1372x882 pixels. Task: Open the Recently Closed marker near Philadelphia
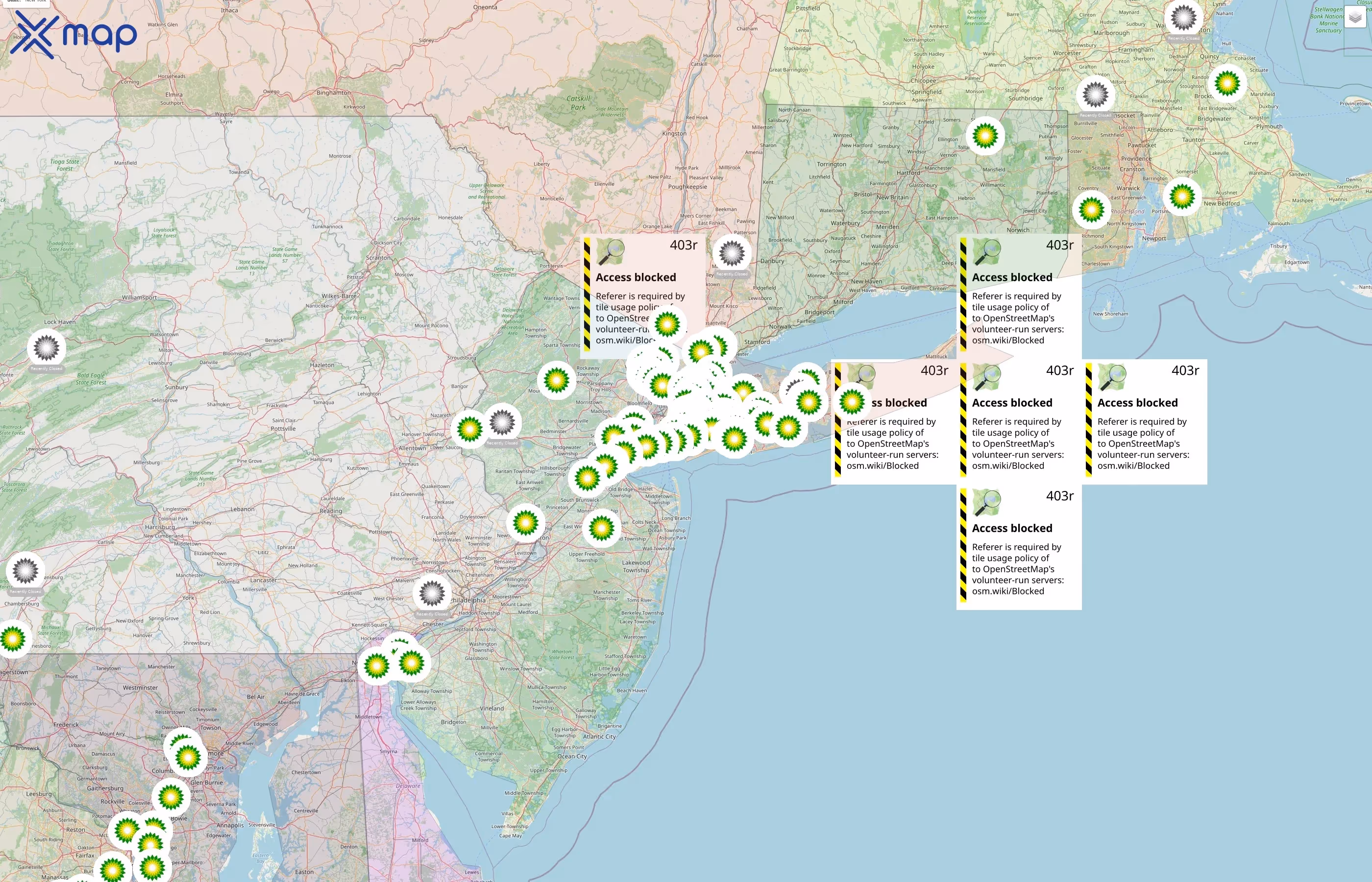click(432, 593)
